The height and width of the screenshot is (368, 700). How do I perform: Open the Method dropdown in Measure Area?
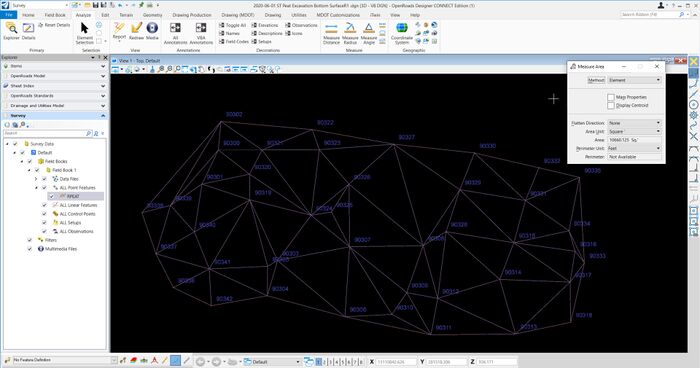point(634,80)
